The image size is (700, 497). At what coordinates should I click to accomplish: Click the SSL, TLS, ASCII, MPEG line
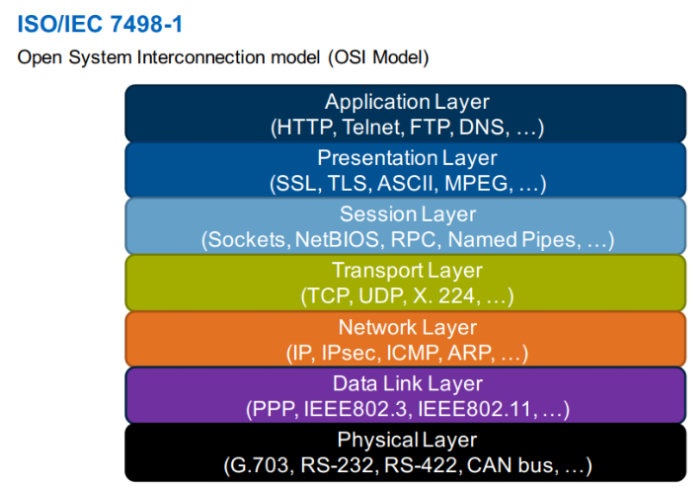coord(408,184)
